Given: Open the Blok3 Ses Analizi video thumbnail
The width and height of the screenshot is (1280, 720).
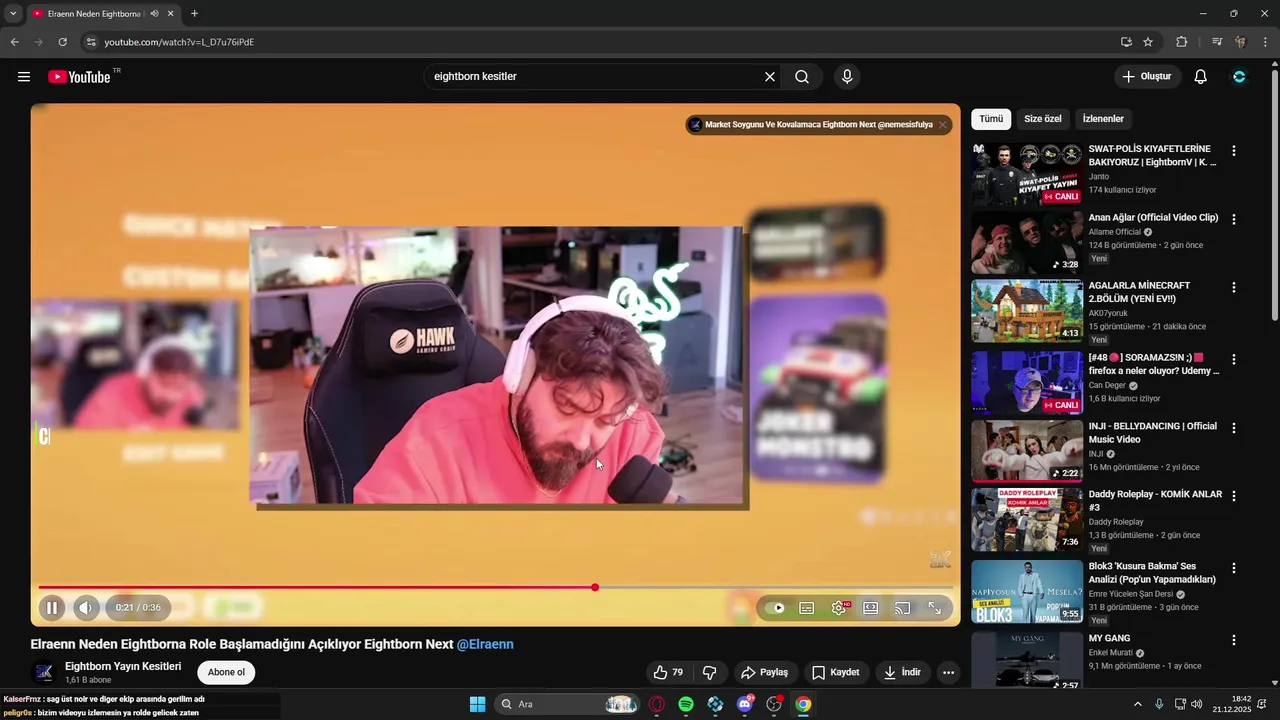Looking at the screenshot, I should tap(1027, 591).
